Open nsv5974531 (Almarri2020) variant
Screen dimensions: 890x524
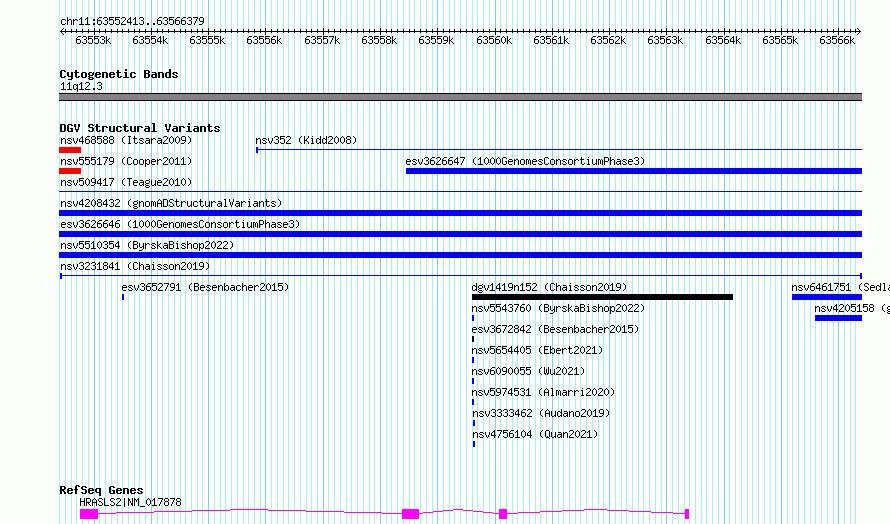pos(543,392)
